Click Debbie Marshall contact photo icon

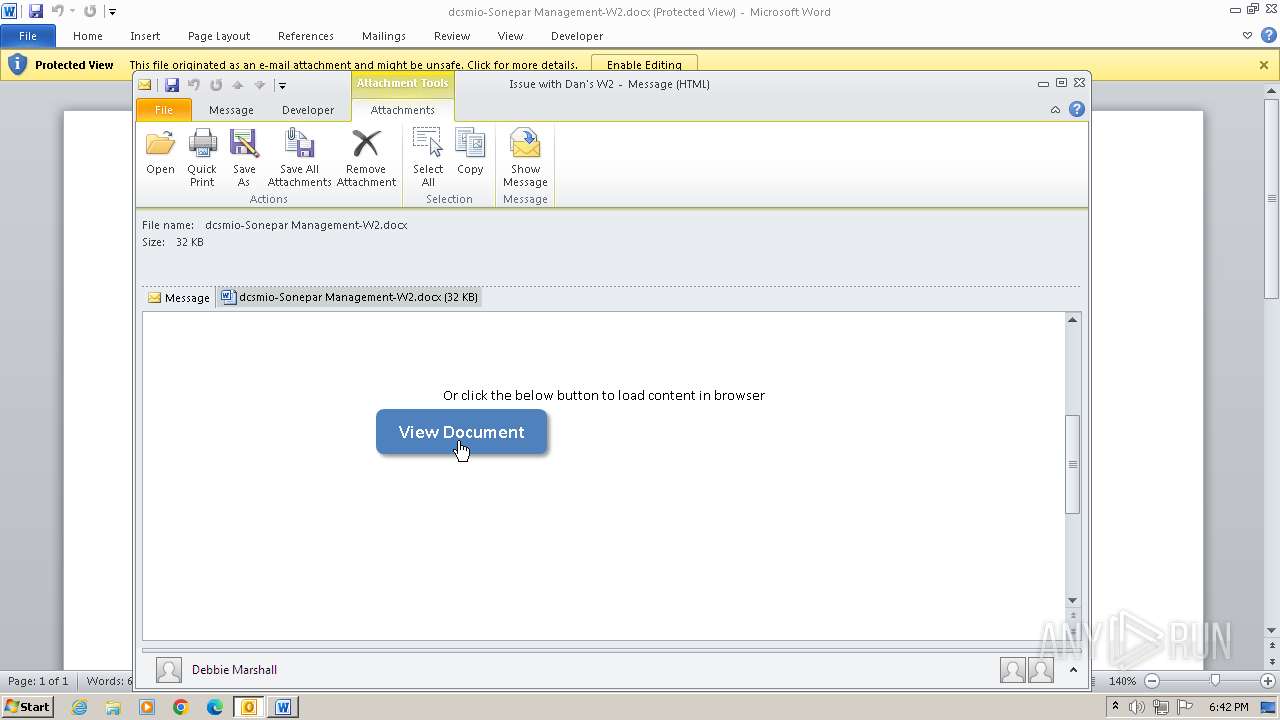point(169,670)
